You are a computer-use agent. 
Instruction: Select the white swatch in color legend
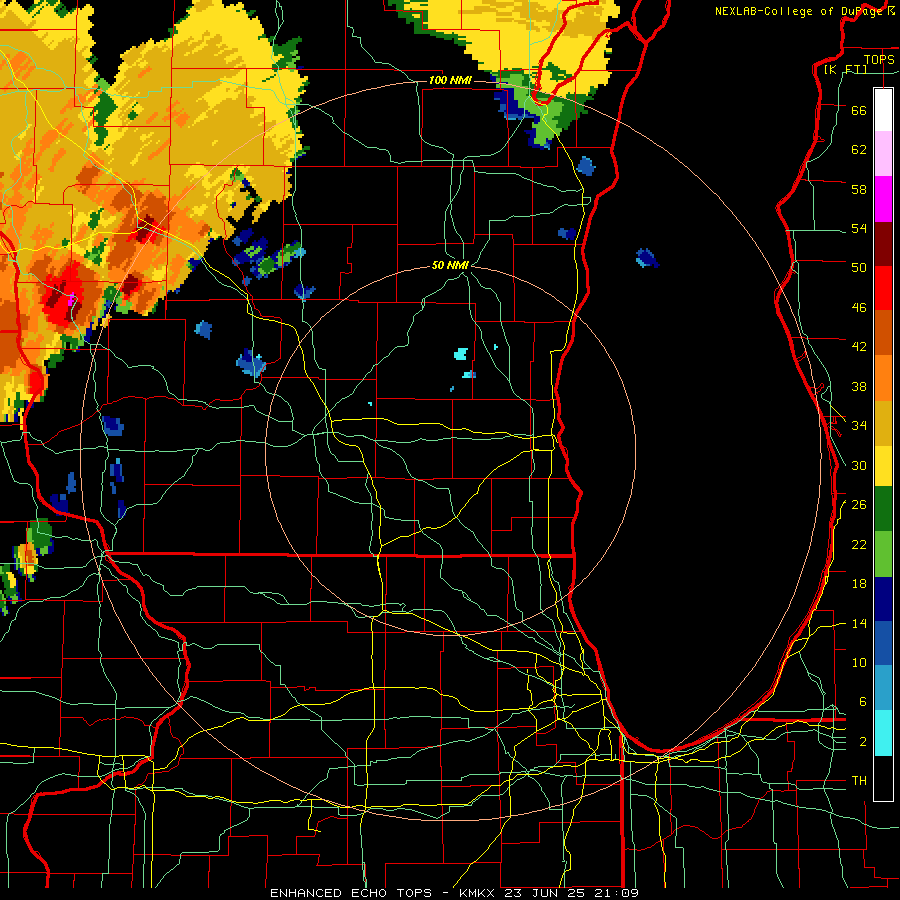point(883,110)
